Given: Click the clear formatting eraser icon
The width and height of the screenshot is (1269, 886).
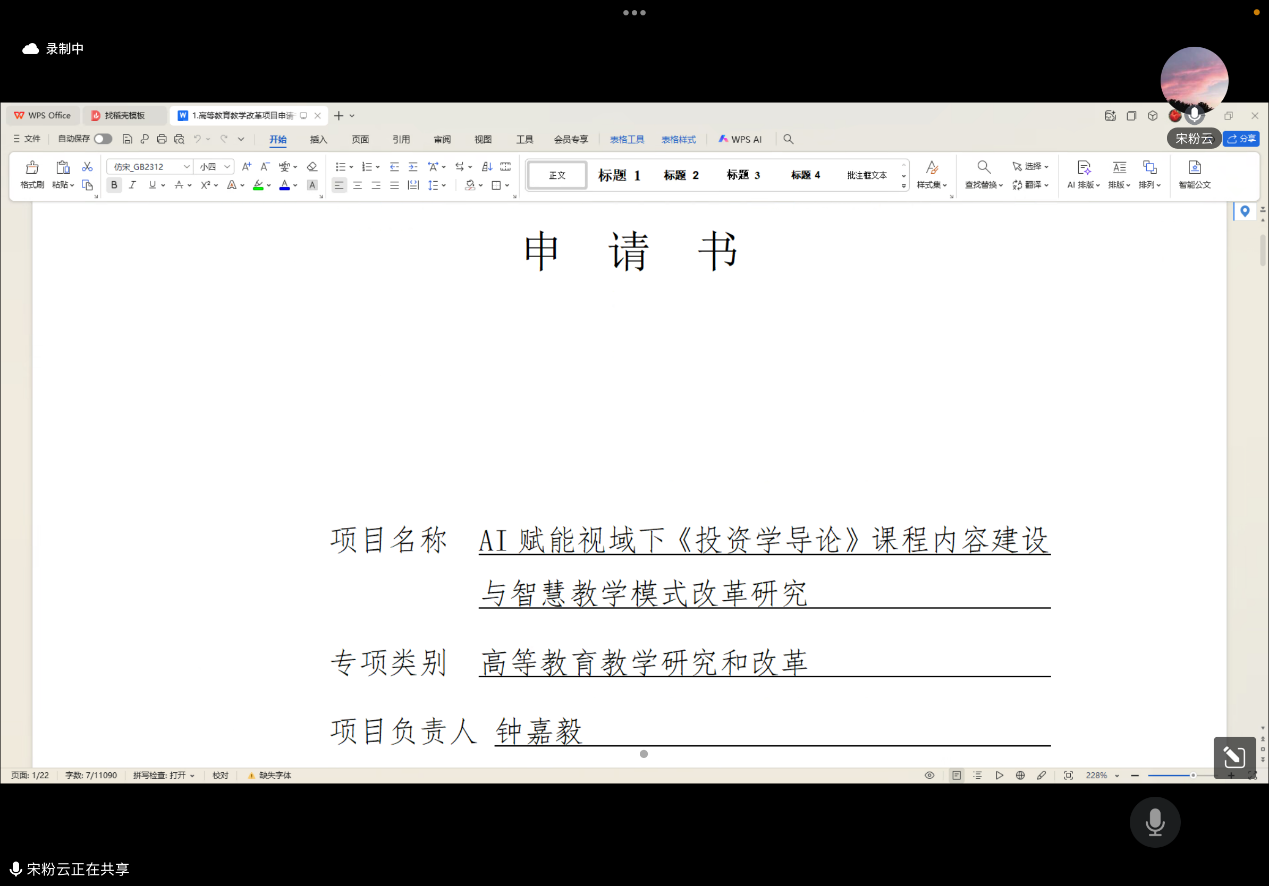Looking at the screenshot, I should [312, 166].
